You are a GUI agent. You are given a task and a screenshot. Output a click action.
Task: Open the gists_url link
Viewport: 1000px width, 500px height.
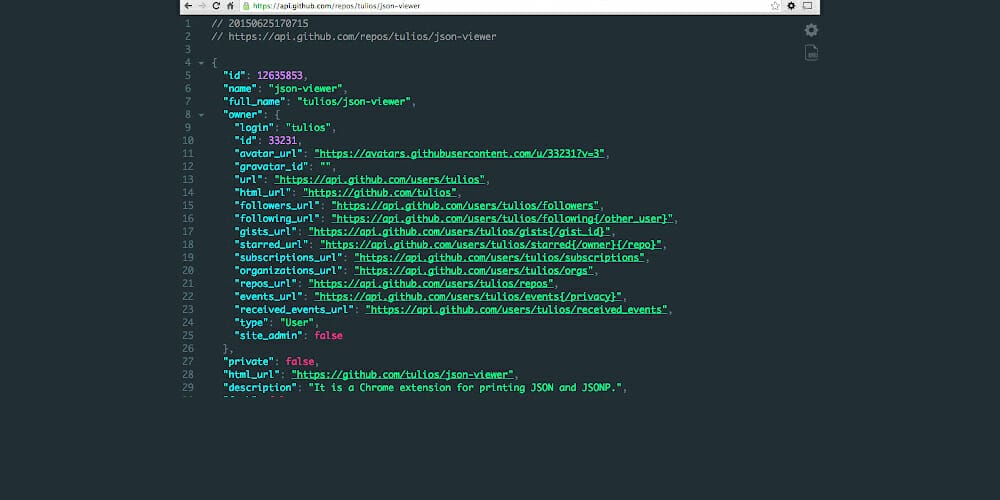coord(459,232)
